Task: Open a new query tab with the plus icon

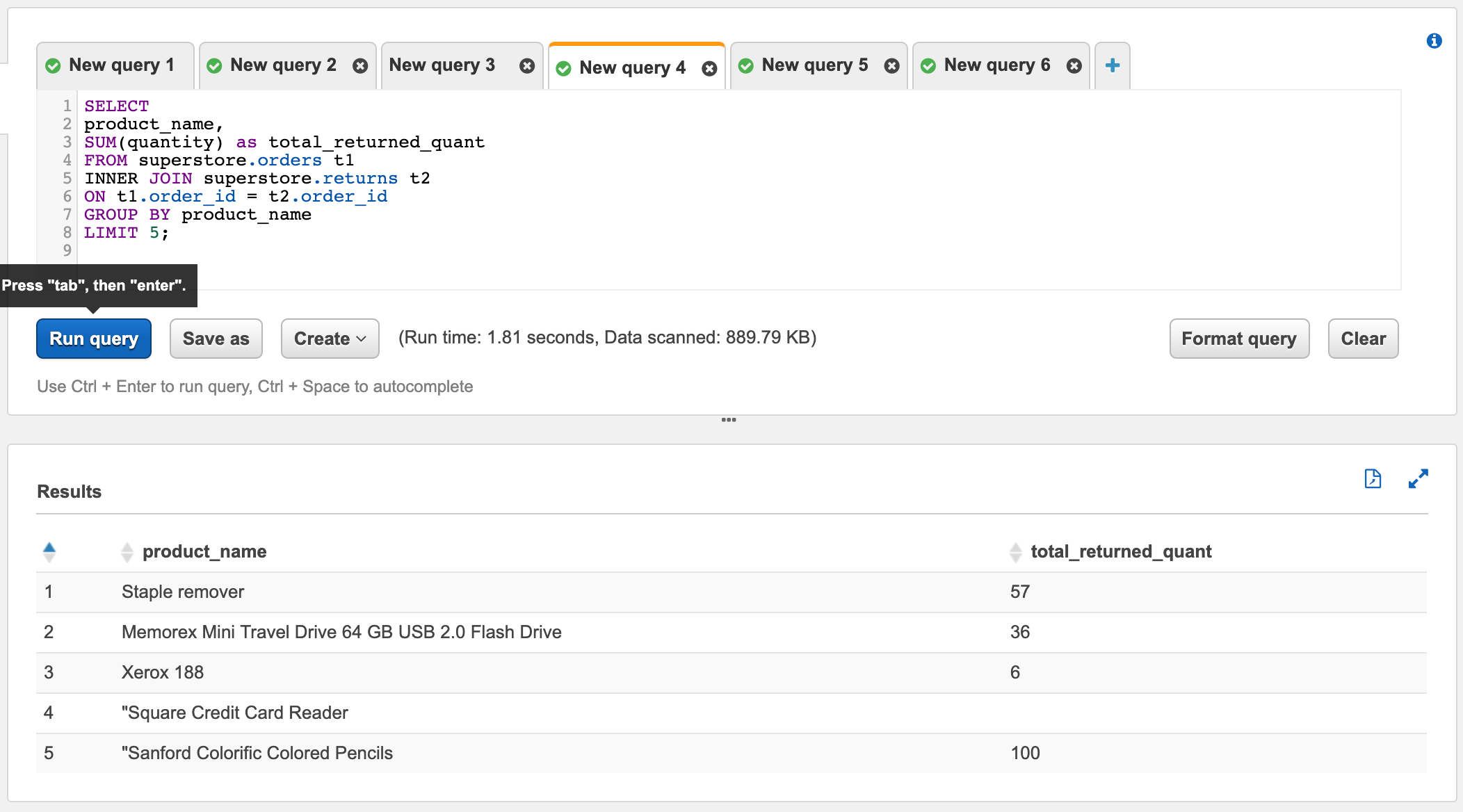Action: tap(1112, 65)
